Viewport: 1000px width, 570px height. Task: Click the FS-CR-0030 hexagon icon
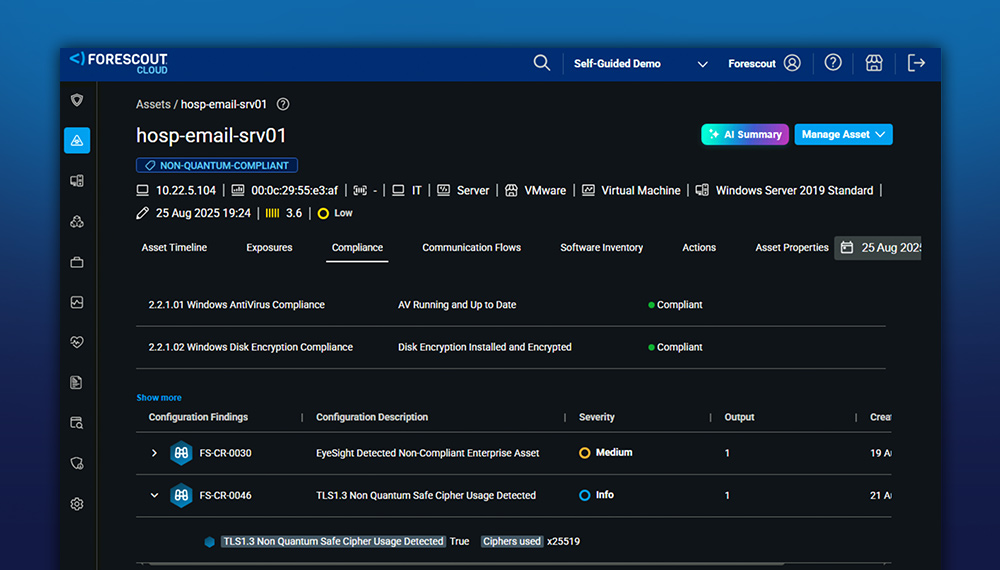181,453
